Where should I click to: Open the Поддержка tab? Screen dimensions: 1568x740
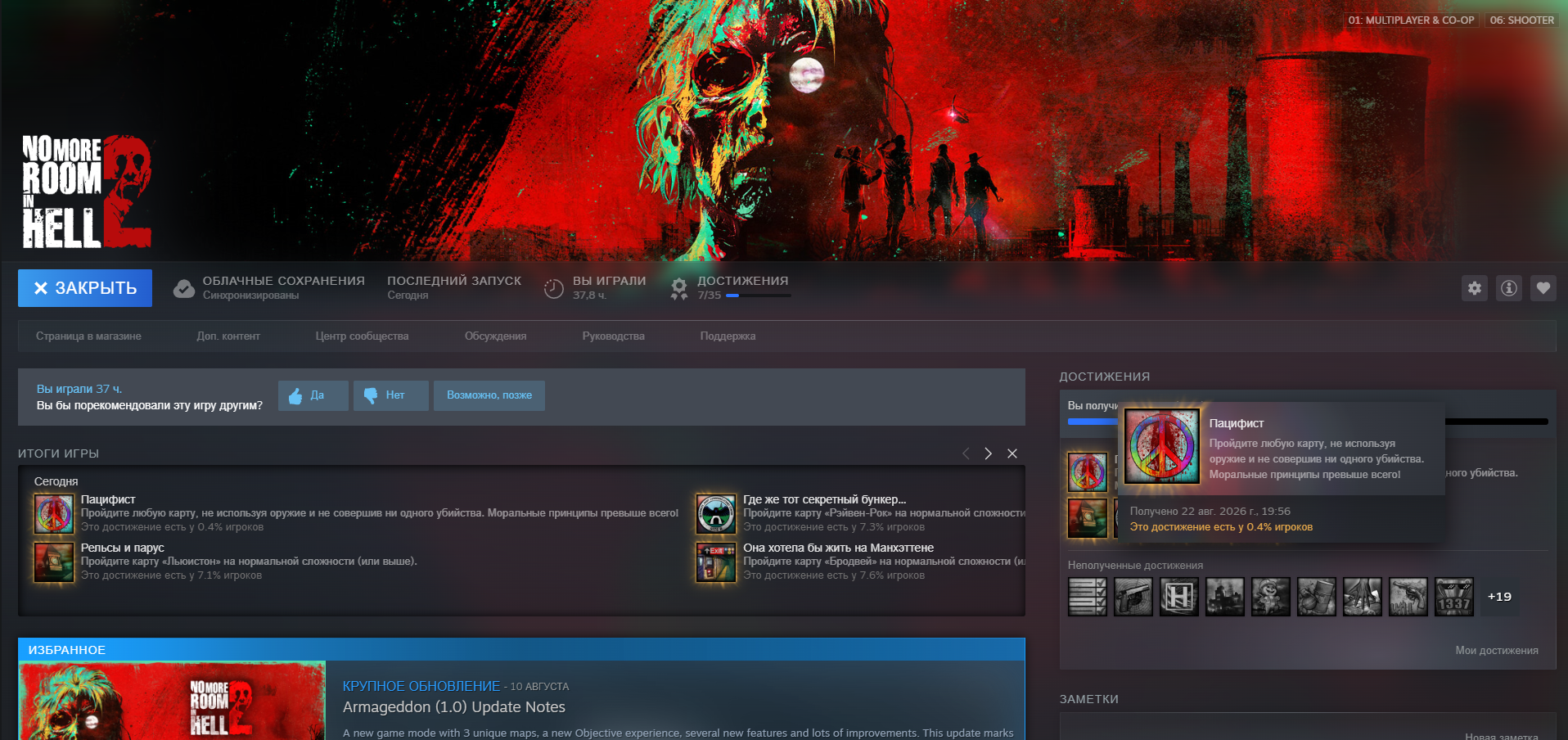(728, 336)
